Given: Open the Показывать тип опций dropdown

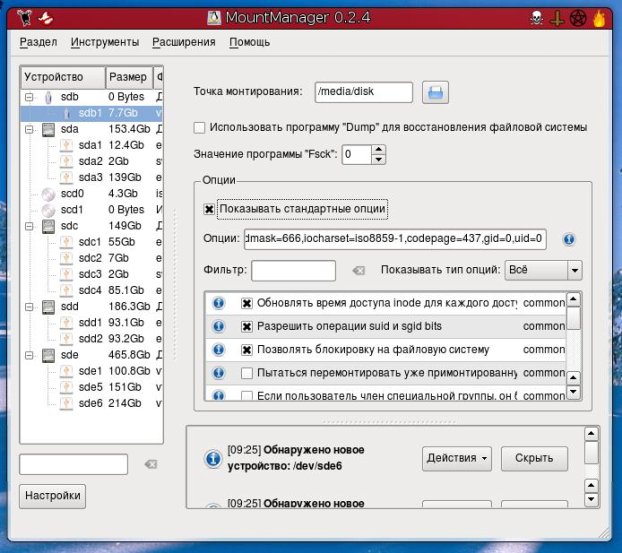Looking at the screenshot, I should pyautogui.click(x=543, y=271).
